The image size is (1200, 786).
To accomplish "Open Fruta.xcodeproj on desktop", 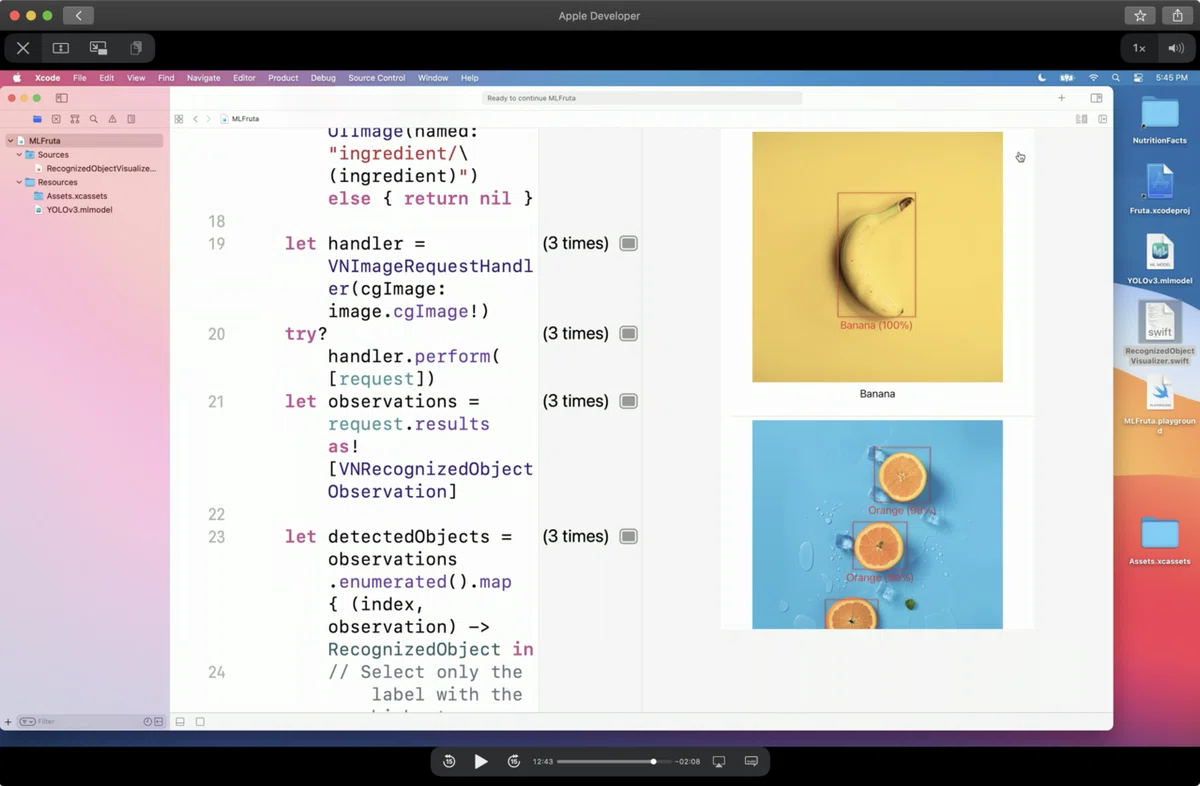I will coord(1160,190).
